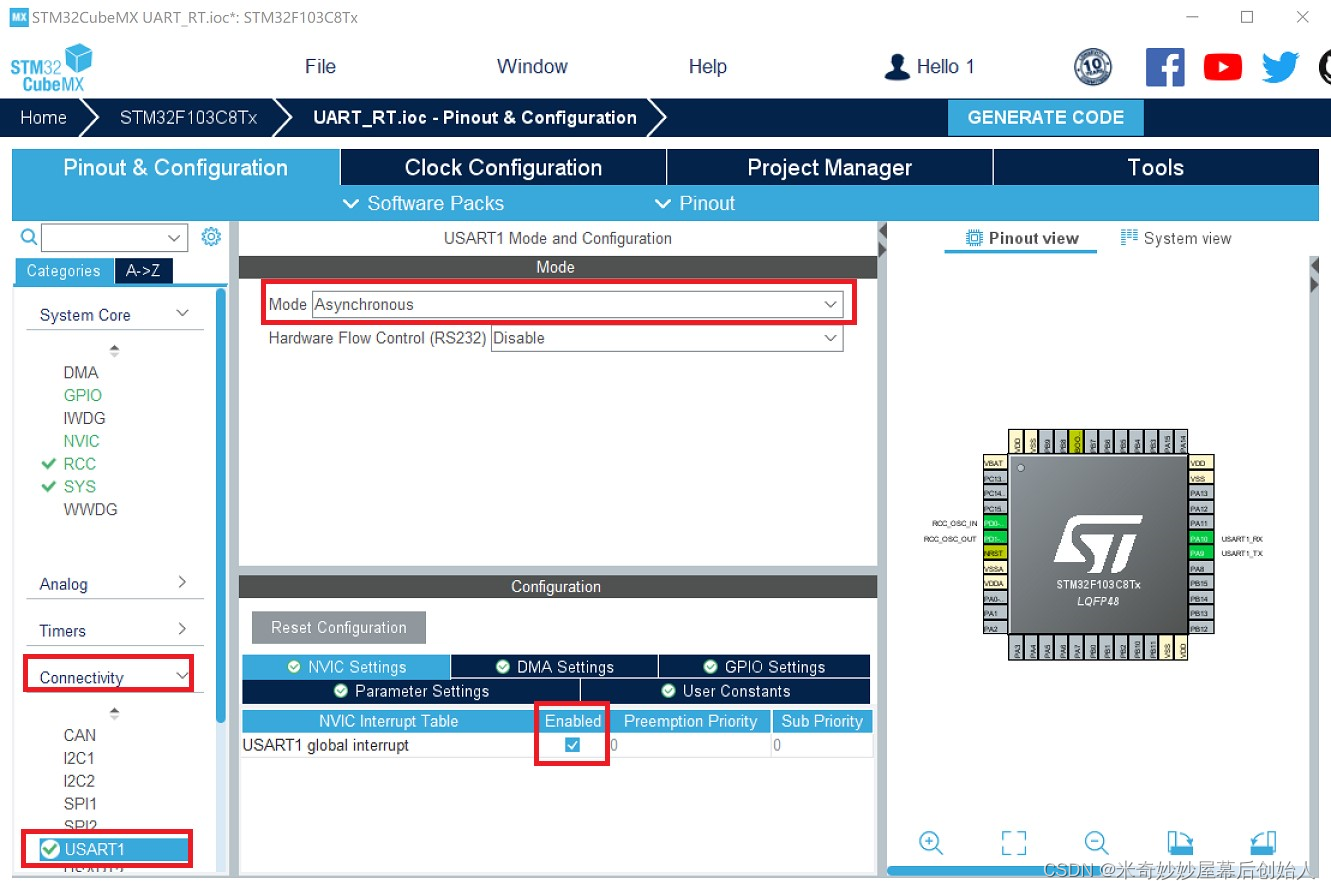
Task: Switch to the Tools tab
Action: [1156, 168]
